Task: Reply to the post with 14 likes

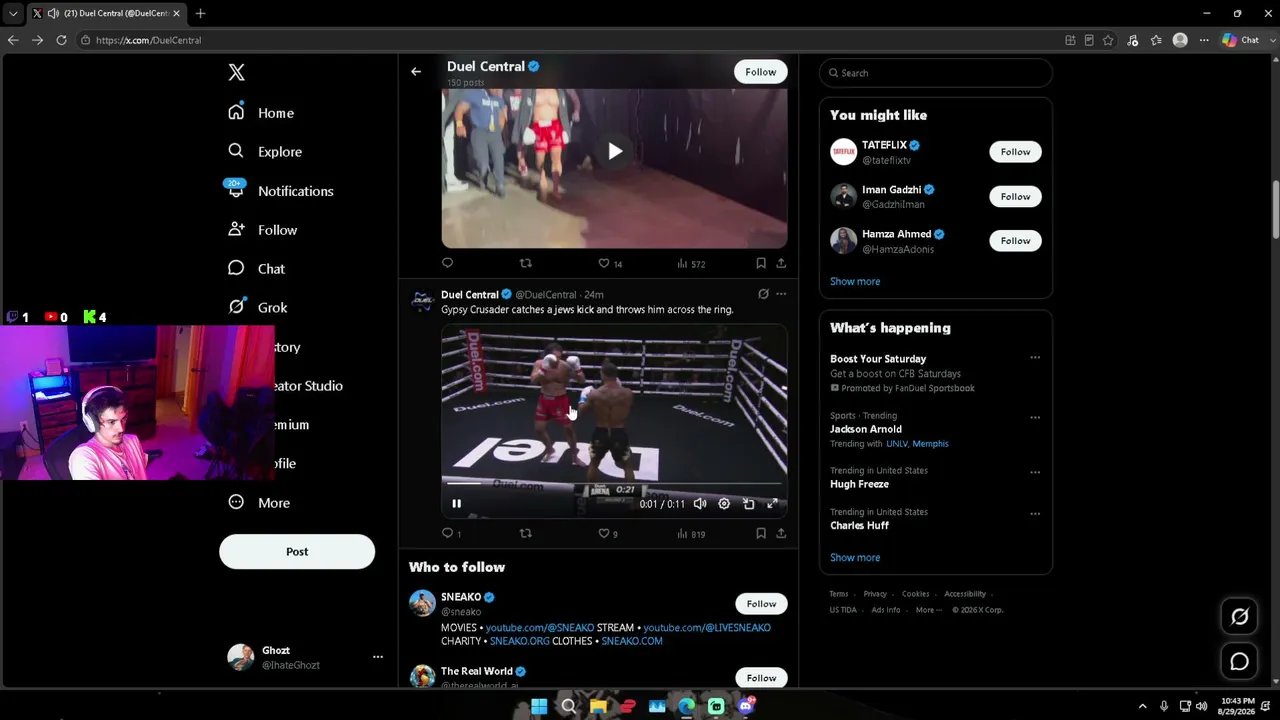Action: [x=447, y=263]
